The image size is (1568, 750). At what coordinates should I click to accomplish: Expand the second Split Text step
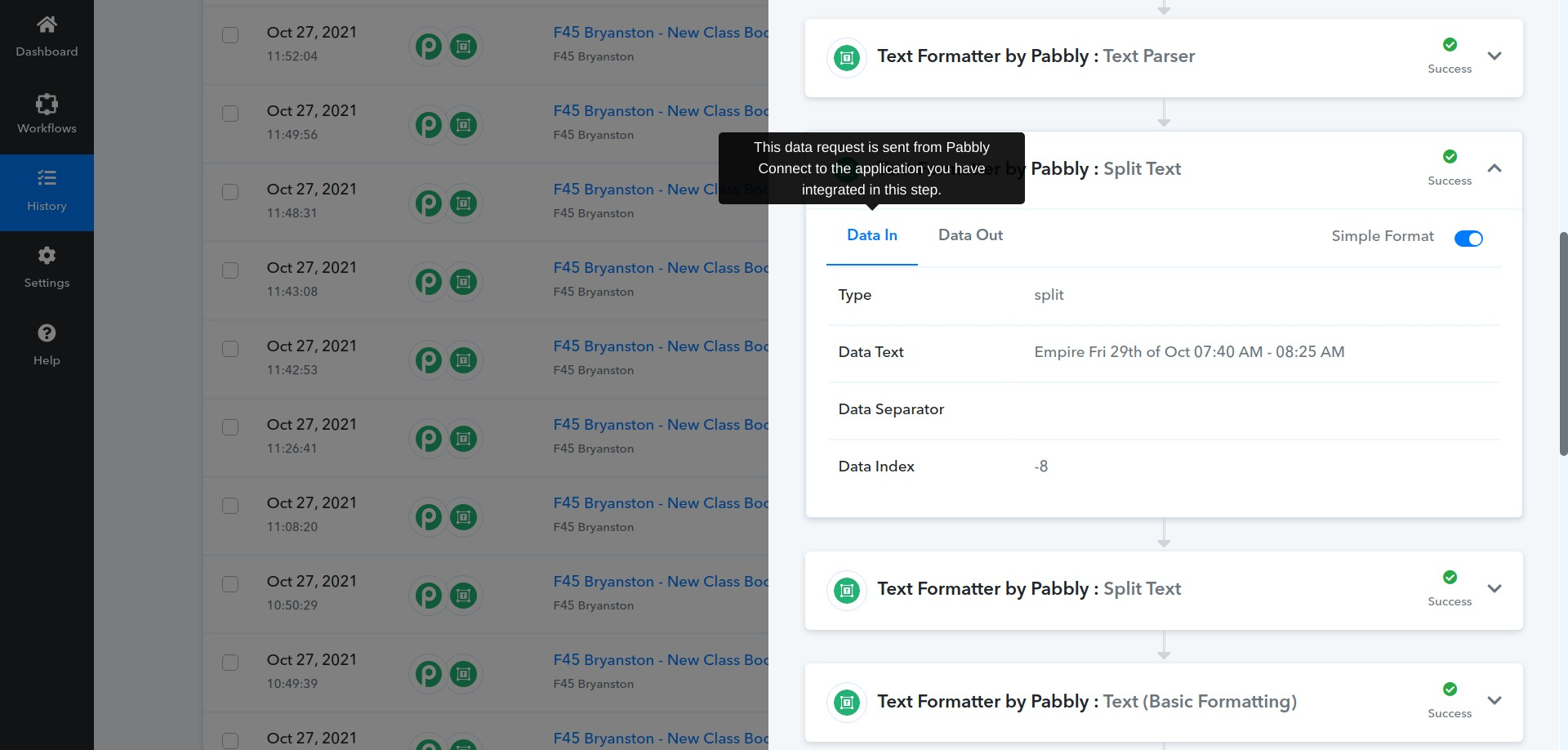[x=1494, y=589]
